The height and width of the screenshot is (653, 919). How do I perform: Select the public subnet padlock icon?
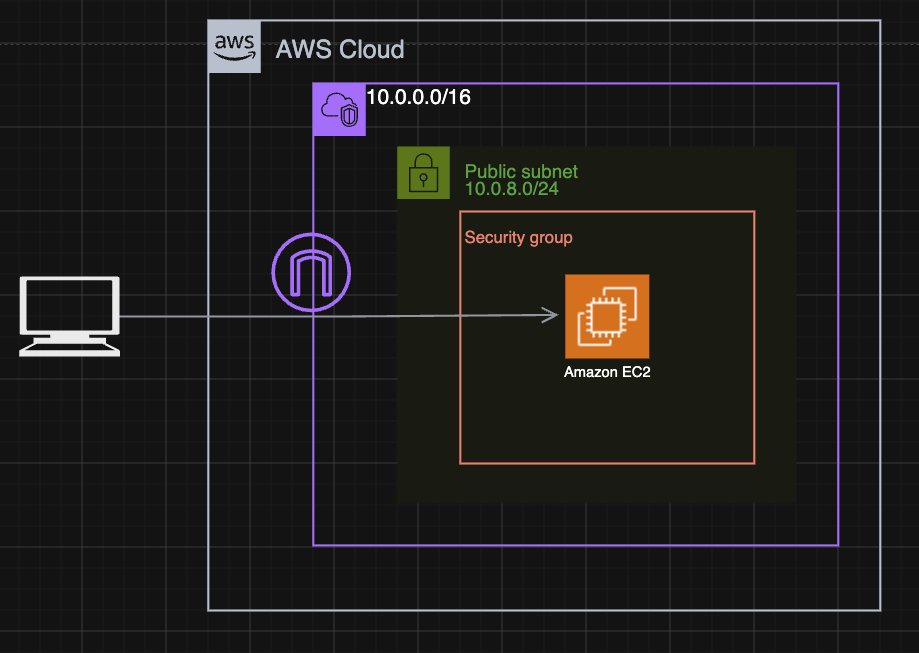[424, 173]
